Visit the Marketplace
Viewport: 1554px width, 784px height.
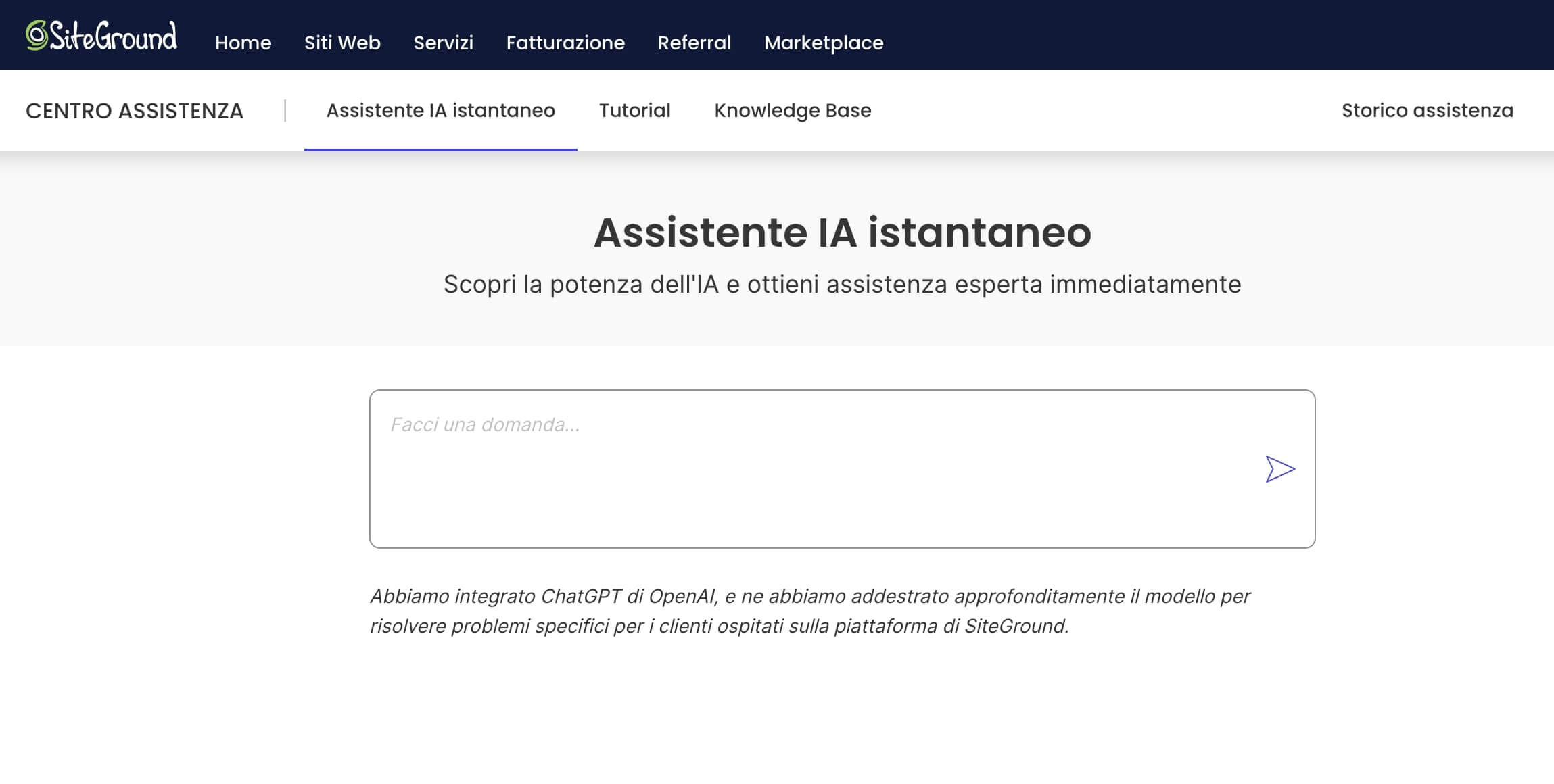pos(822,43)
